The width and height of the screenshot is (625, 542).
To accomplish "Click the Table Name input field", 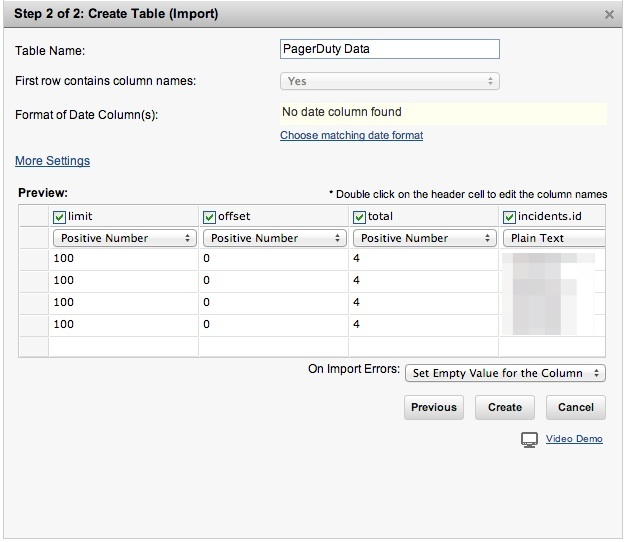I will (x=389, y=49).
